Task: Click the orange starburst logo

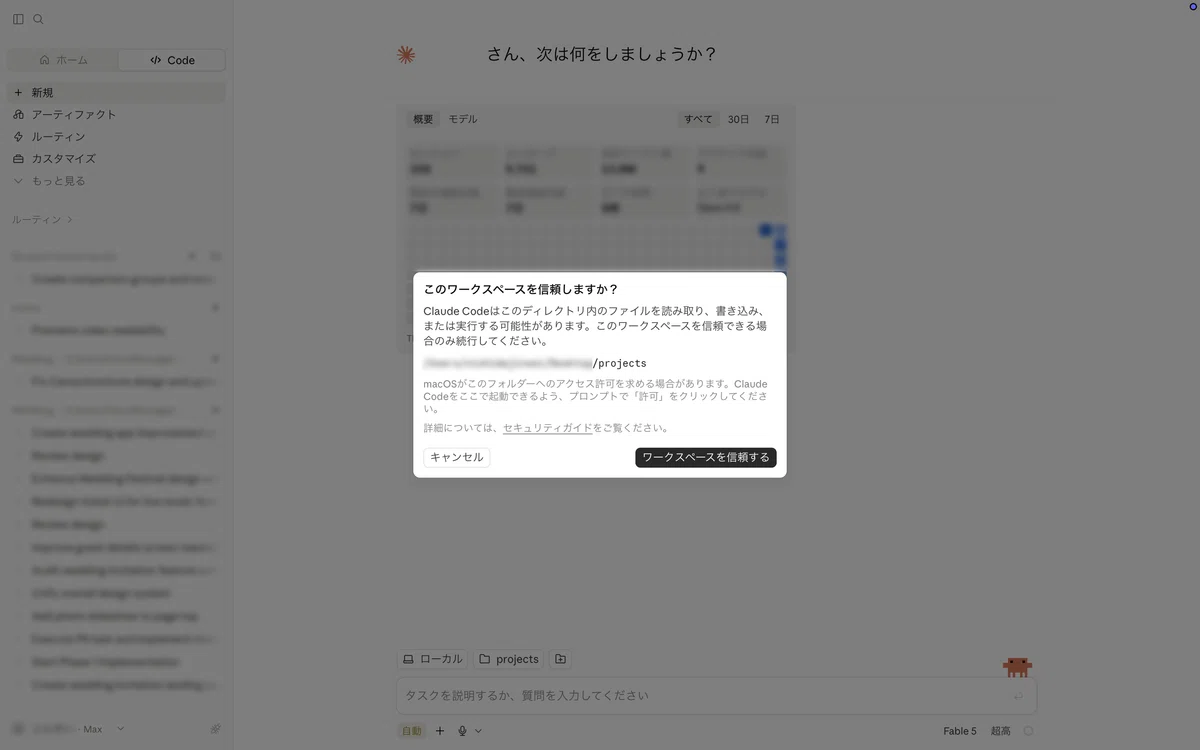Action: (406, 55)
